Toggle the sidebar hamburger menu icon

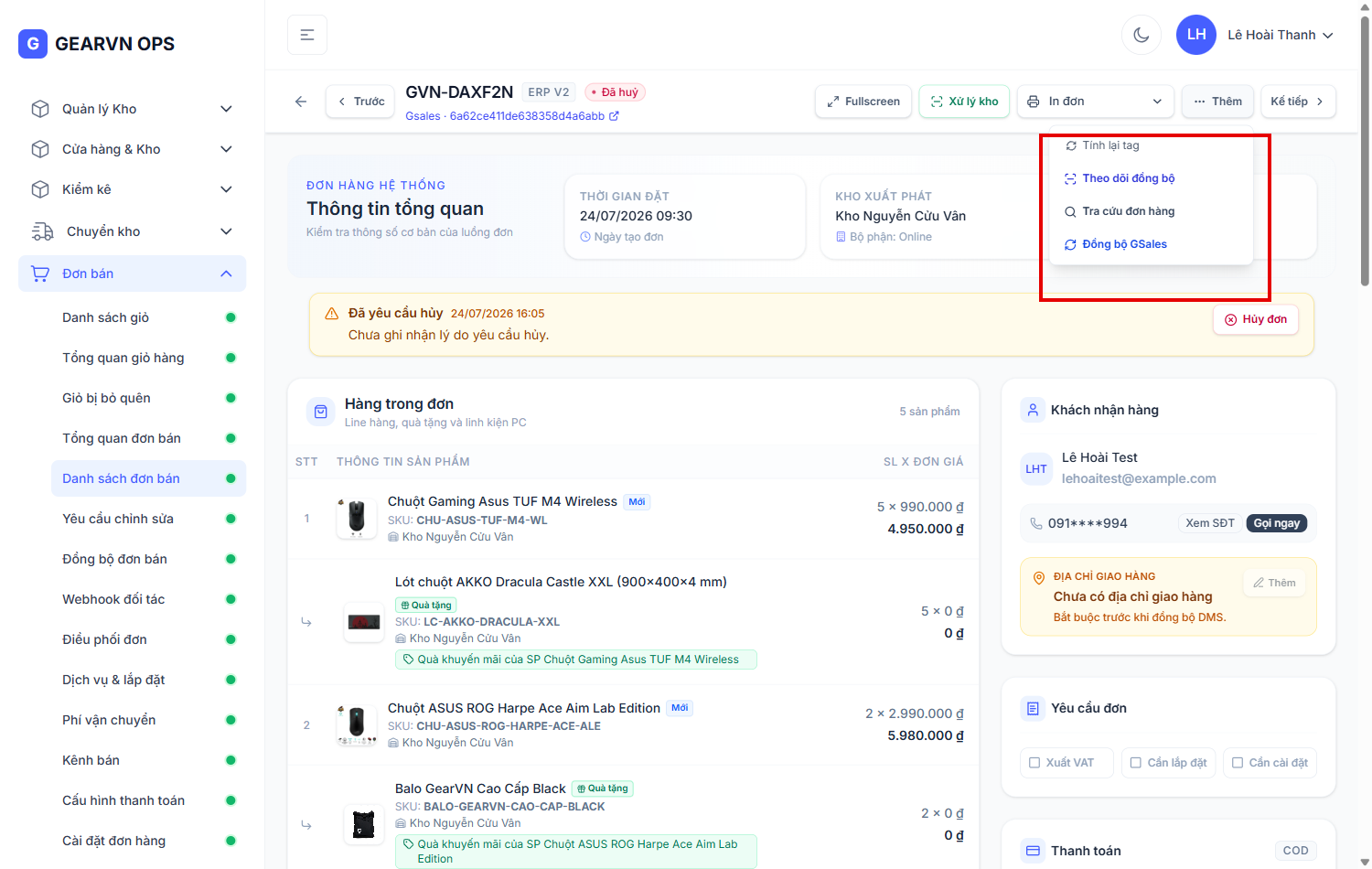coord(307,35)
